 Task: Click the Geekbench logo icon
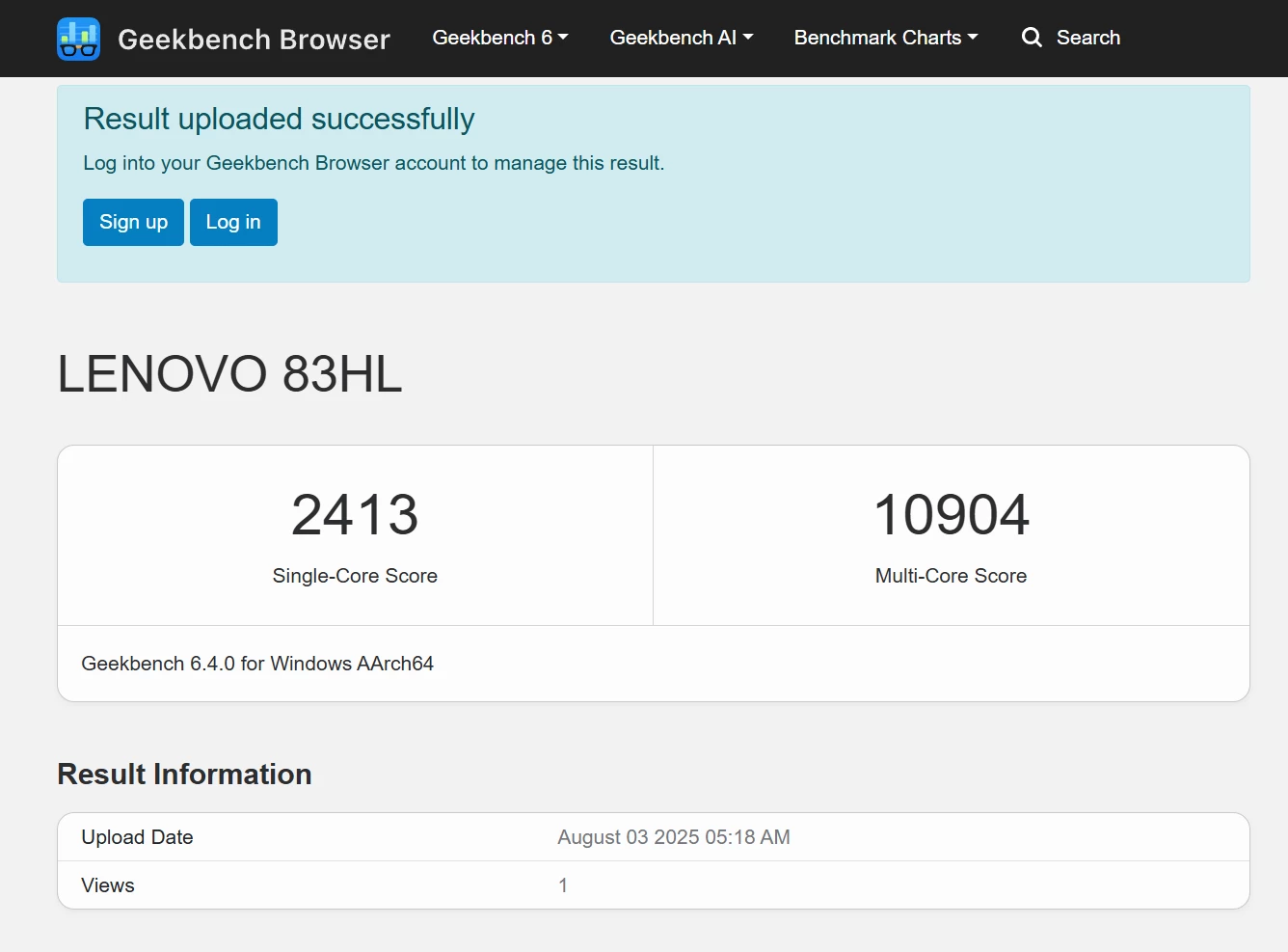click(x=78, y=39)
